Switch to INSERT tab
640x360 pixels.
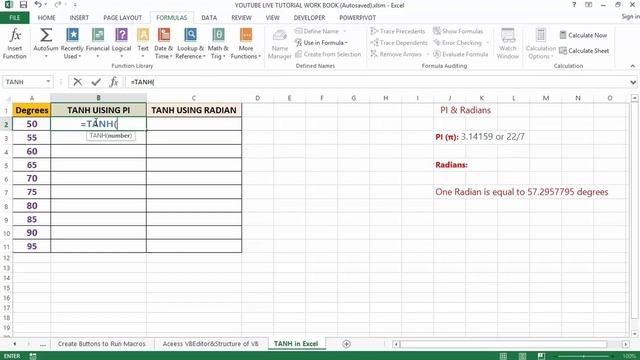pyautogui.click(x=79, y=18)
